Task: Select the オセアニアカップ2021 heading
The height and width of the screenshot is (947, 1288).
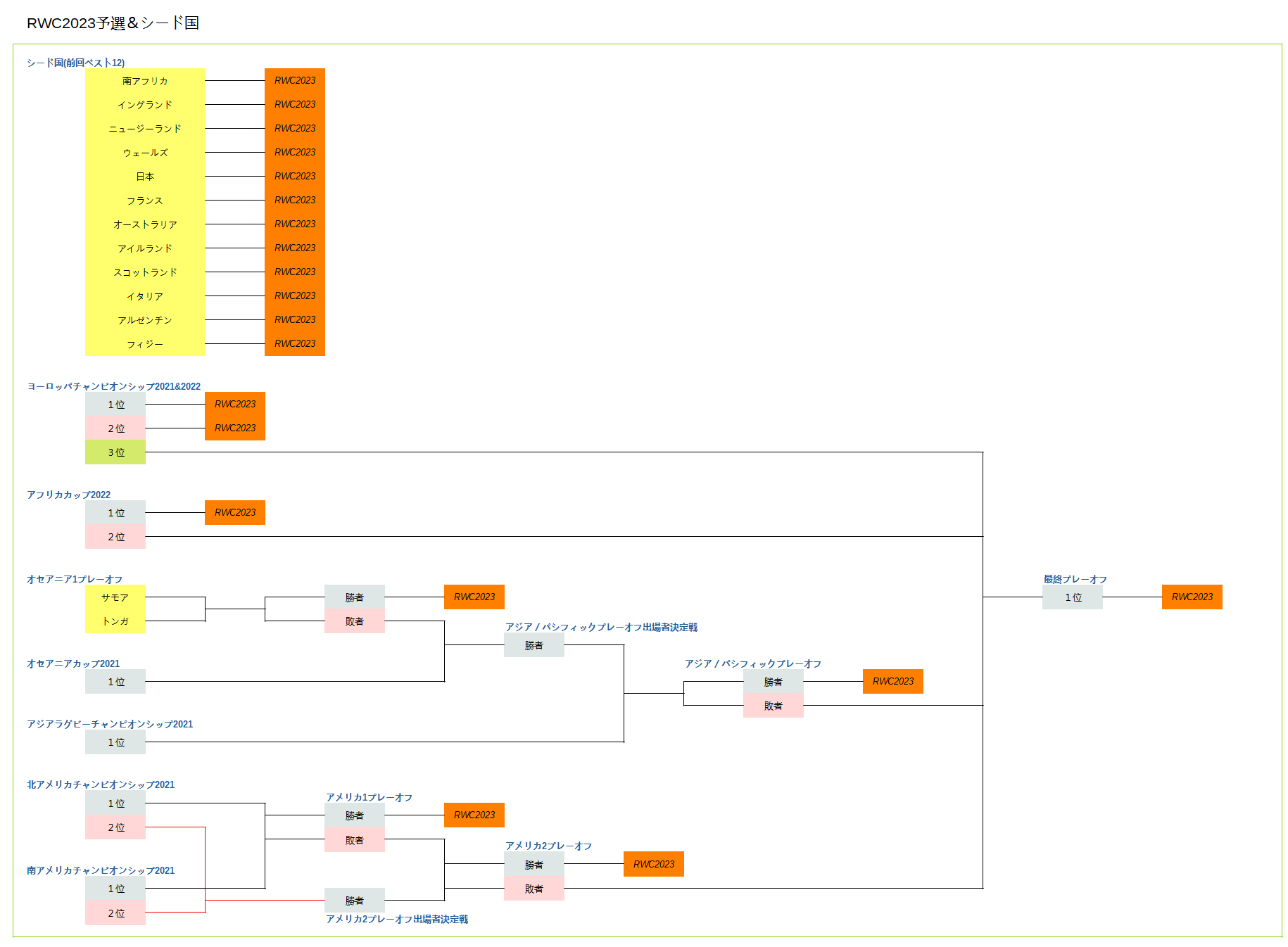Action: pos(73,663)
